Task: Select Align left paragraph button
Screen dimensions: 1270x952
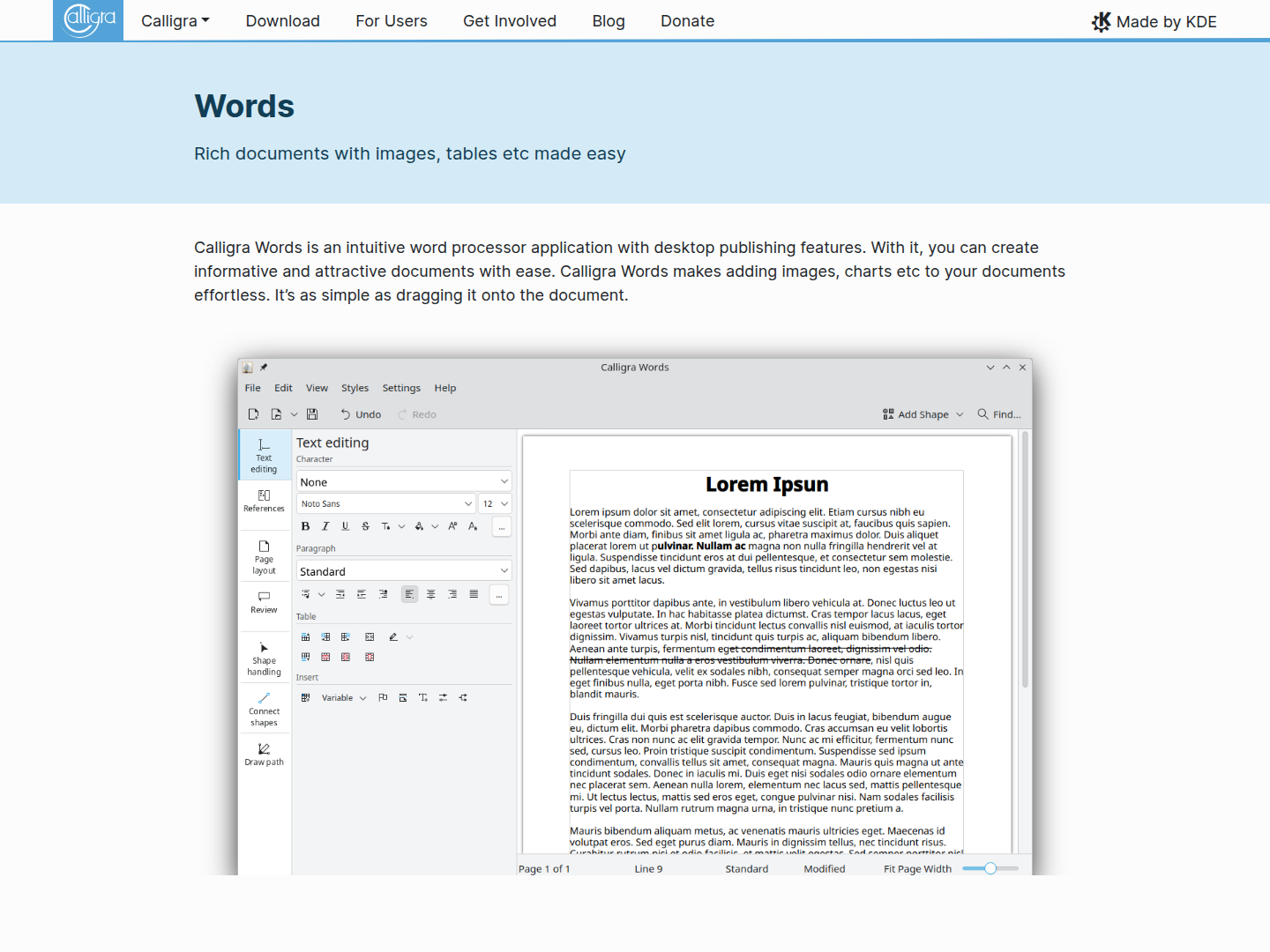Action: [x=409, y=594]
